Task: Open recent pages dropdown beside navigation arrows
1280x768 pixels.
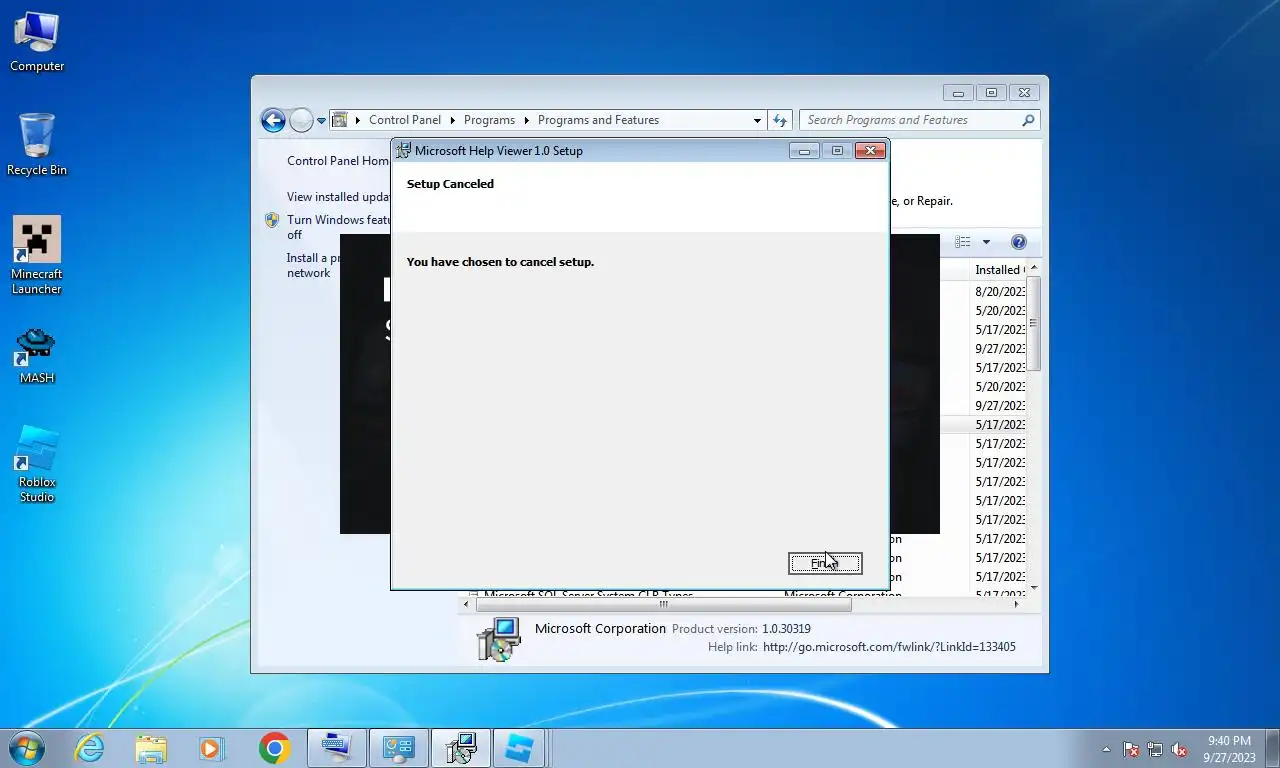Action: [322, 121]
